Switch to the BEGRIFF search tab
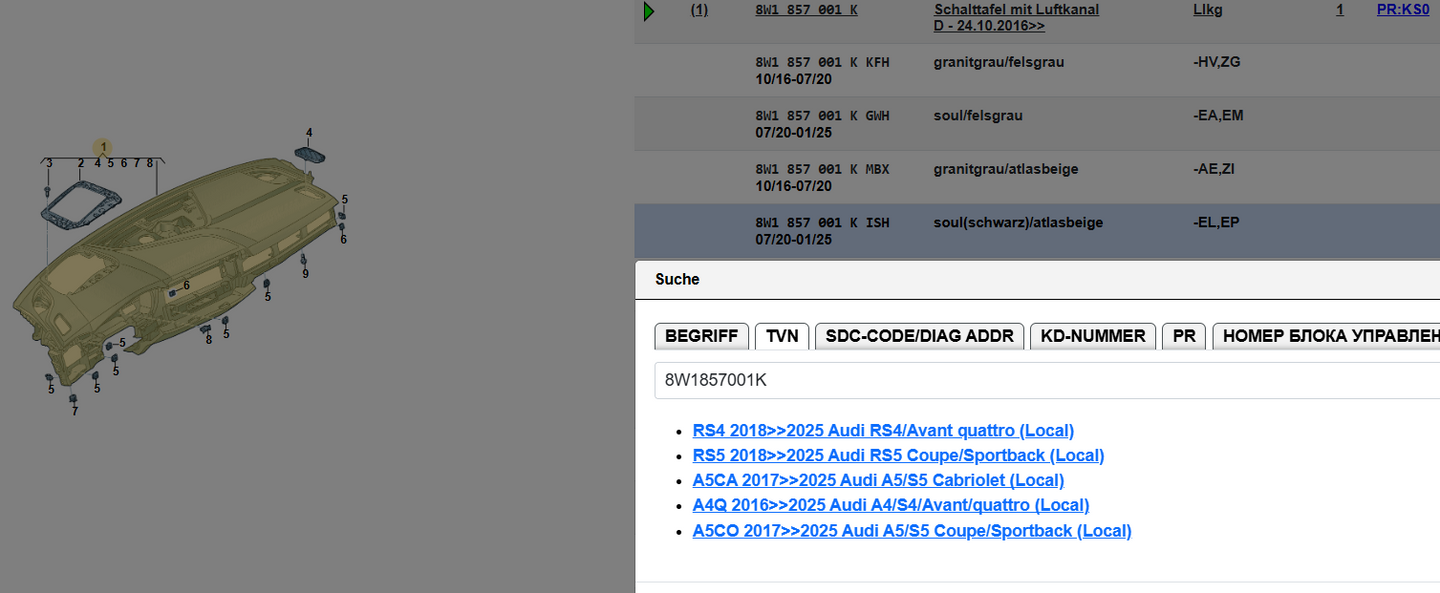1440x593 pixels. 701,336
